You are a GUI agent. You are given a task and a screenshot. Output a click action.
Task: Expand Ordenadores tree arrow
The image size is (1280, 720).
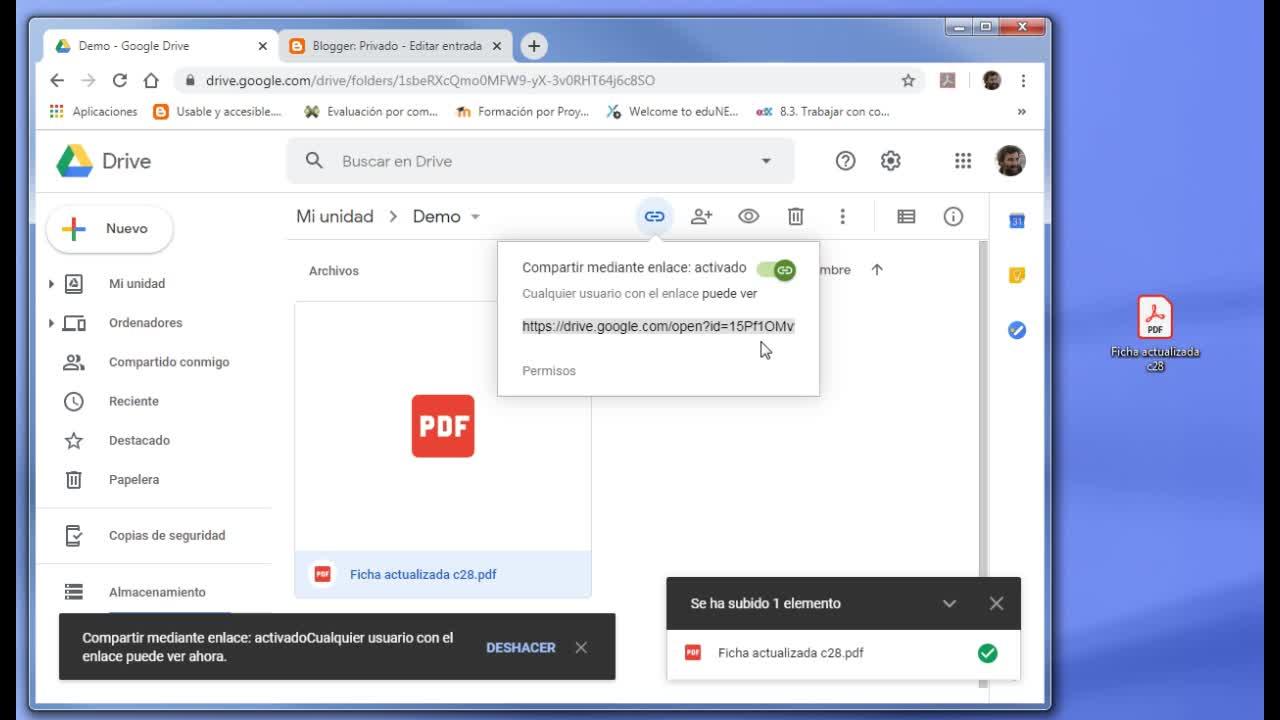[51, 323]
